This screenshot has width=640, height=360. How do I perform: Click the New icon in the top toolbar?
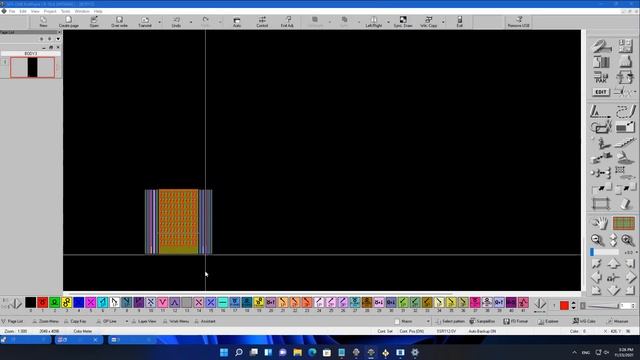[x=43, y=22]
